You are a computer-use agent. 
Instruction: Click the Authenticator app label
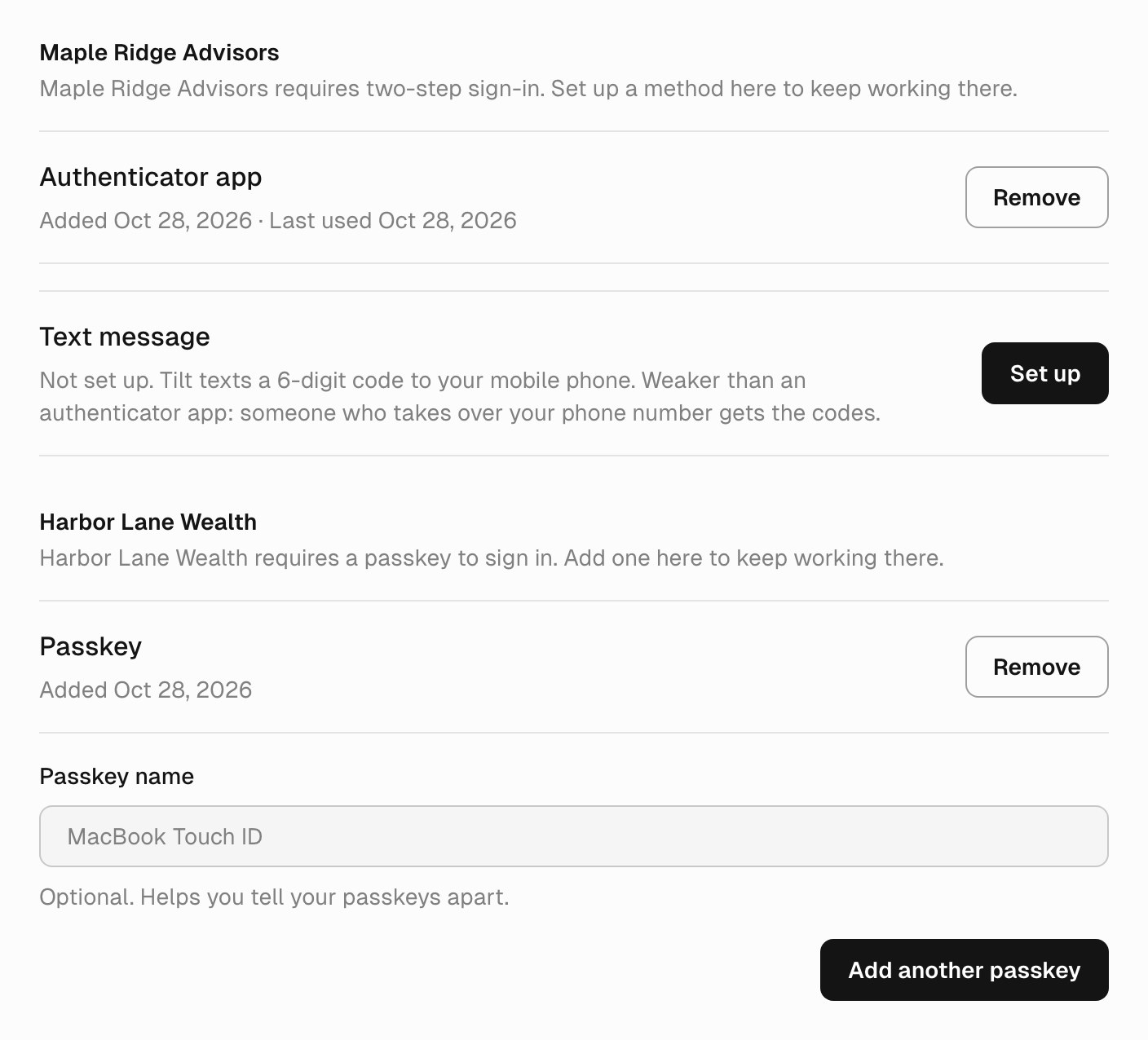151,177
